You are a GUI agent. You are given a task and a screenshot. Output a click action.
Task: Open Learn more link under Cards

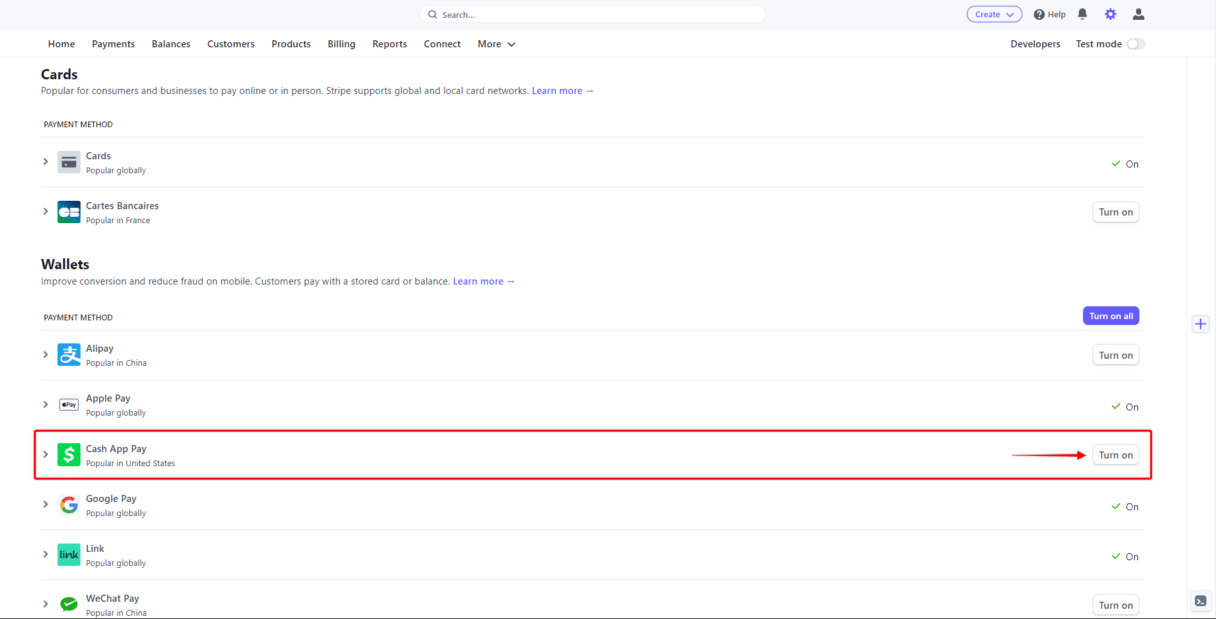(563, 91)
